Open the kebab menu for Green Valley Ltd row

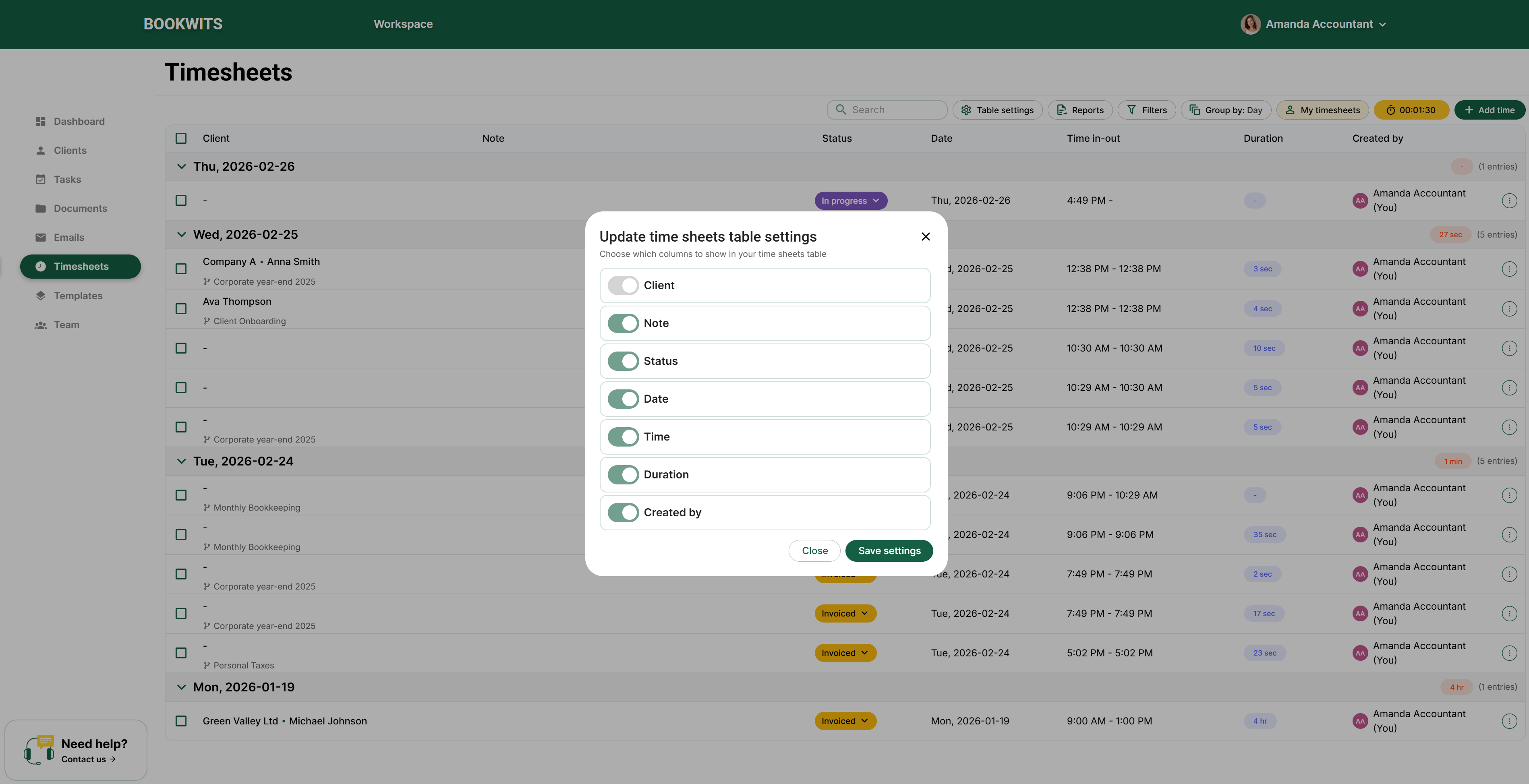tap(1509, 721)
